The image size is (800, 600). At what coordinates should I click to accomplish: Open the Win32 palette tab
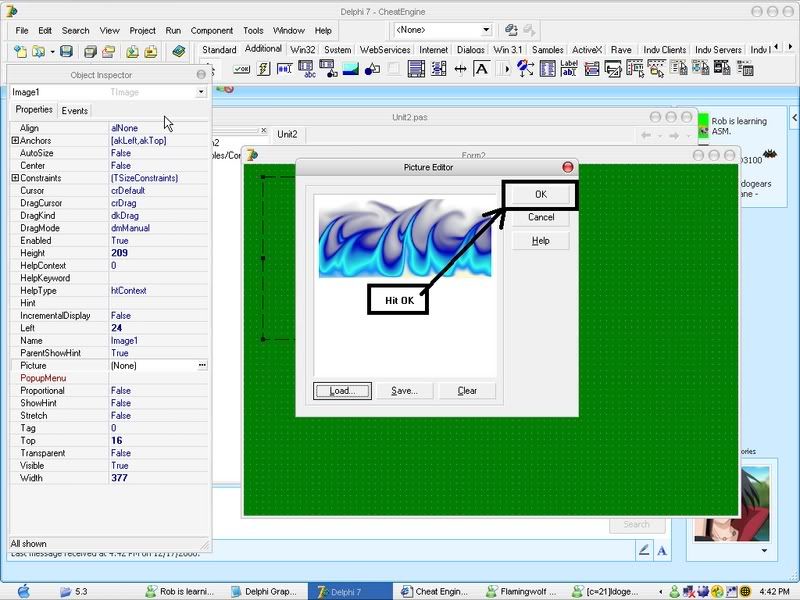pos(301,49)
